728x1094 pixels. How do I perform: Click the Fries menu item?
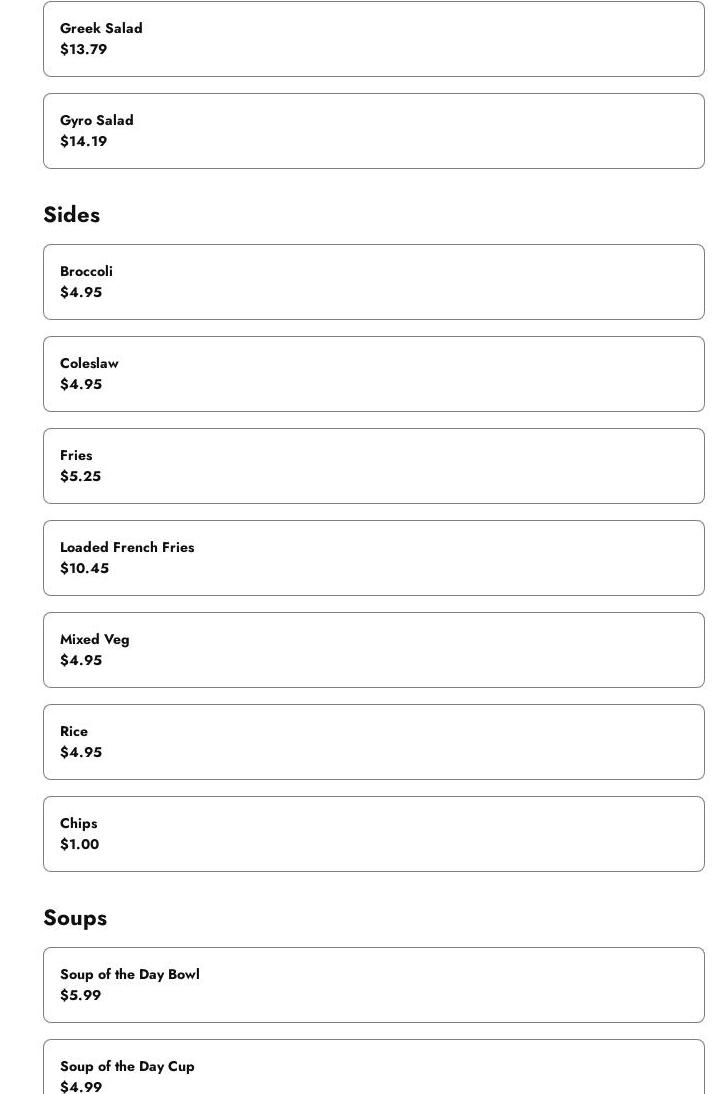click(x=373, y=466)
